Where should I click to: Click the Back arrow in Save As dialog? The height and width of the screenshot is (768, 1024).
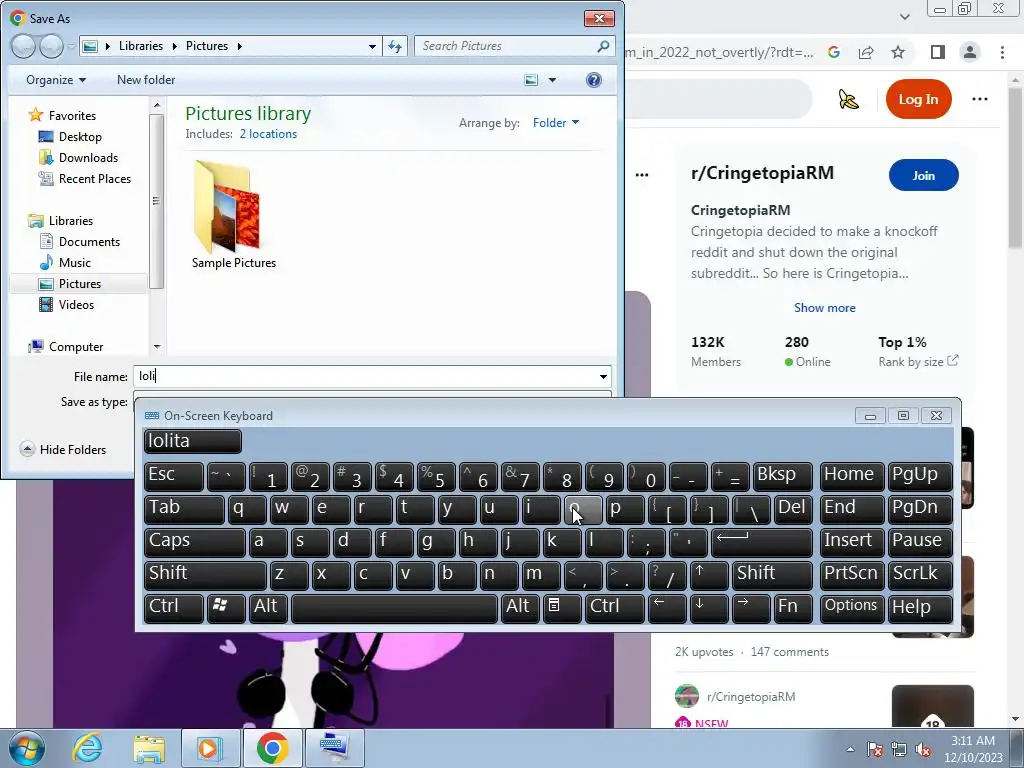click(23, 46)
